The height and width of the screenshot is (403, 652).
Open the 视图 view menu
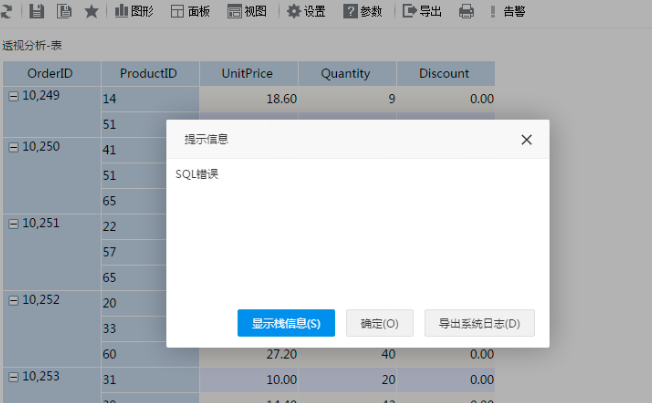pos(247,11)
